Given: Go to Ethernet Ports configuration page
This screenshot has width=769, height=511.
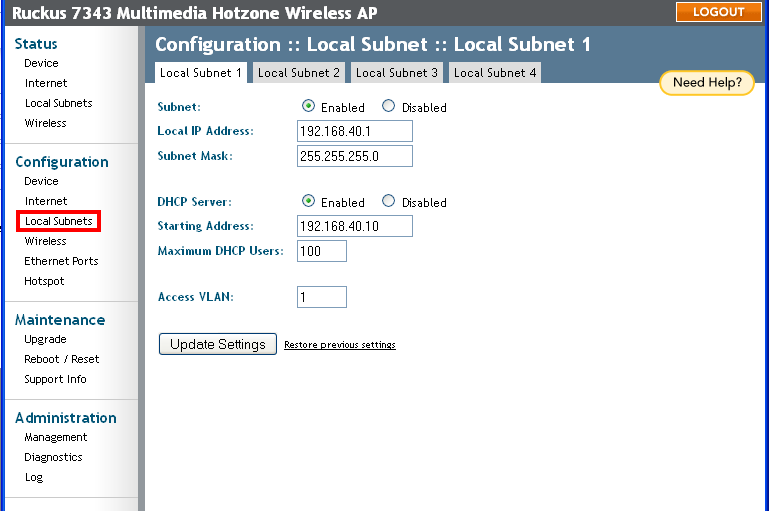Looking at the screenshot, I should point(61,261).
